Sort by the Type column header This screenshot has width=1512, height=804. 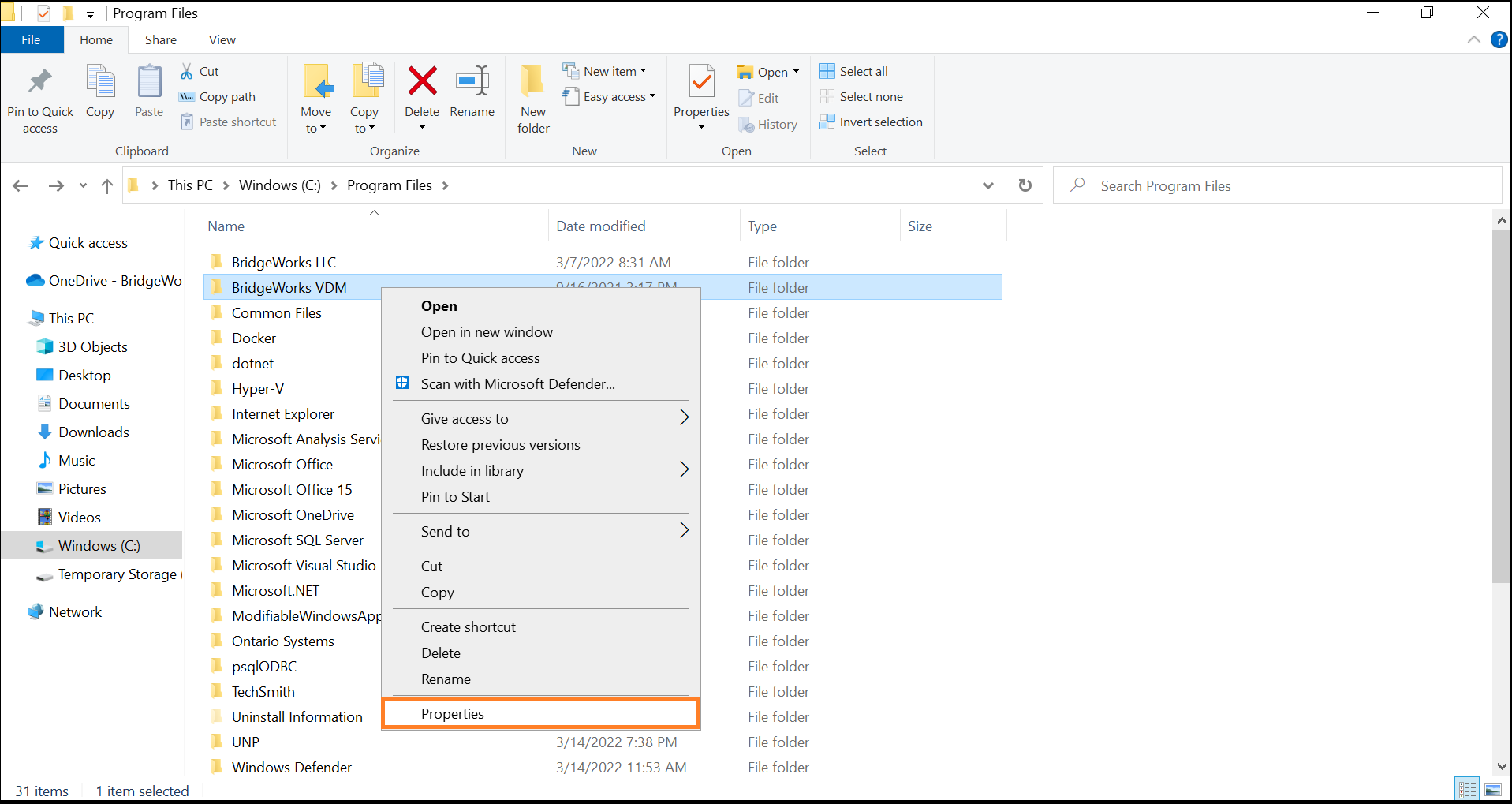(x=762, y=226)
